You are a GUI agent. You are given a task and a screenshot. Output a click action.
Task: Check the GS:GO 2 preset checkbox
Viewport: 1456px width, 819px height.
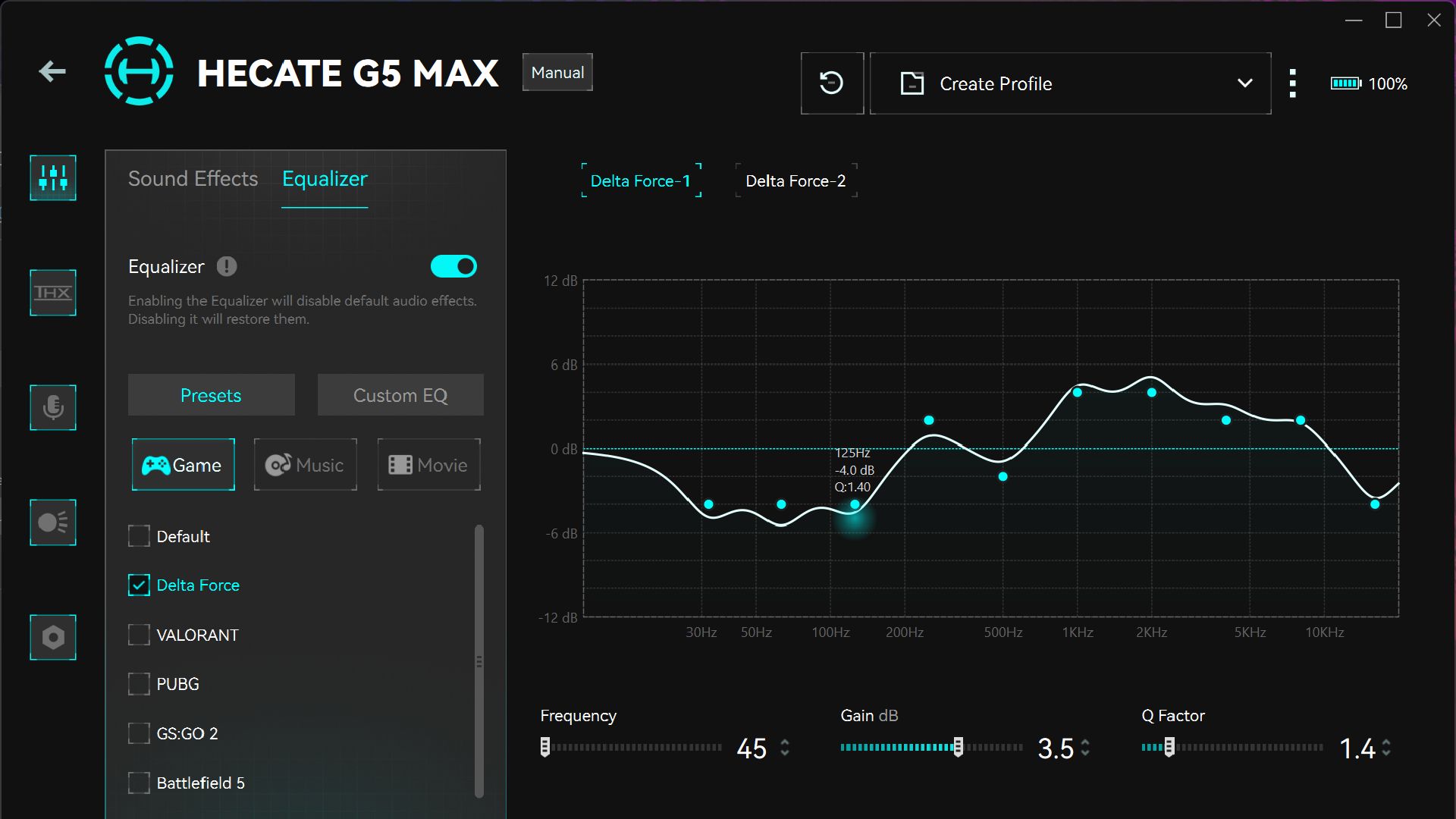[139, 733]
